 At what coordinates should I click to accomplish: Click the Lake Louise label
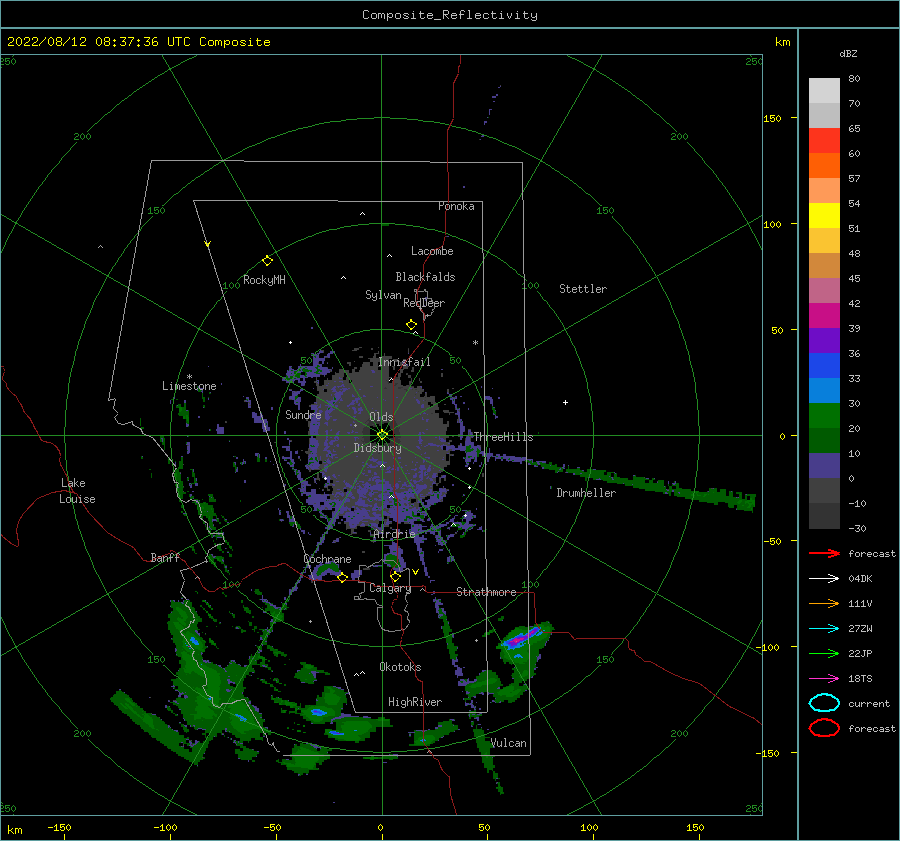(77, 491)
